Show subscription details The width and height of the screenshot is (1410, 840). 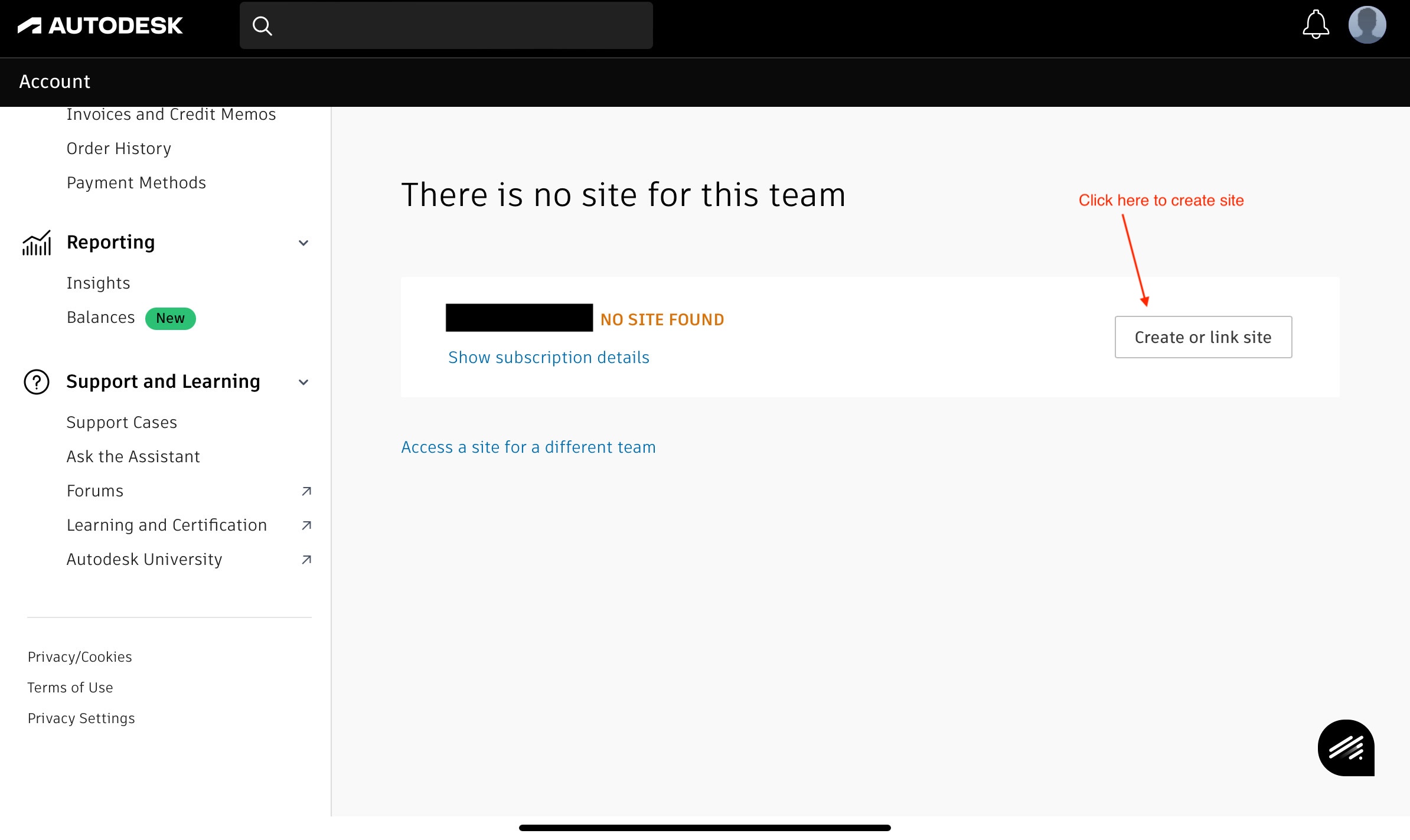click(549, 357)
